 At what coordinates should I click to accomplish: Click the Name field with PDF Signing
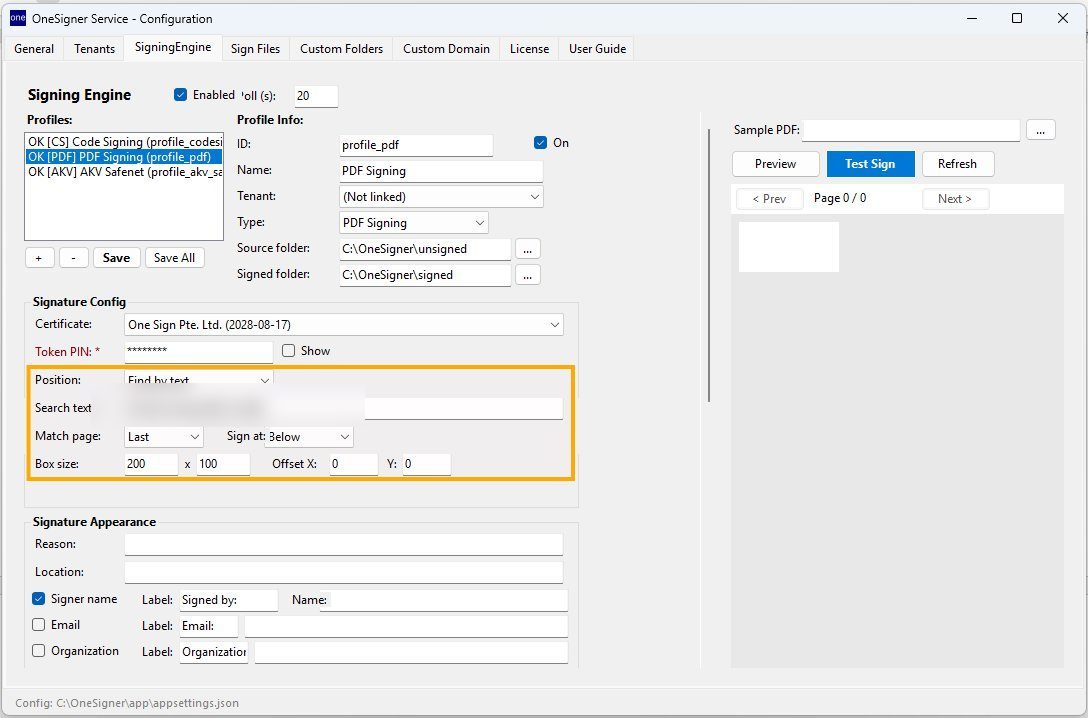tap(441, 171)
